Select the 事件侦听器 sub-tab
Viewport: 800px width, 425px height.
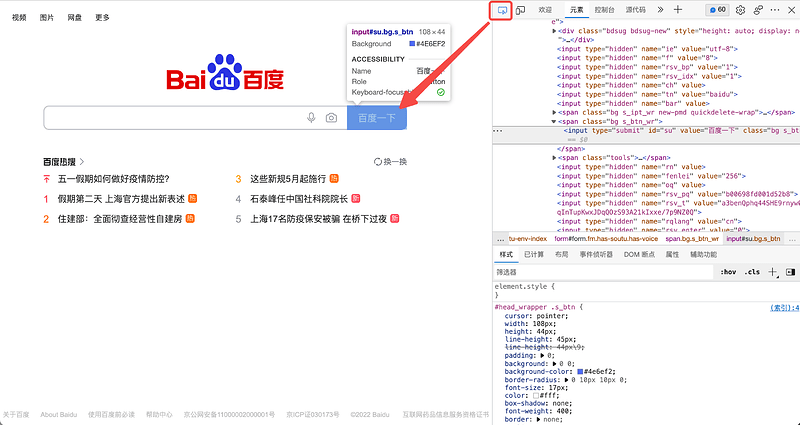(x=596, y=255)
